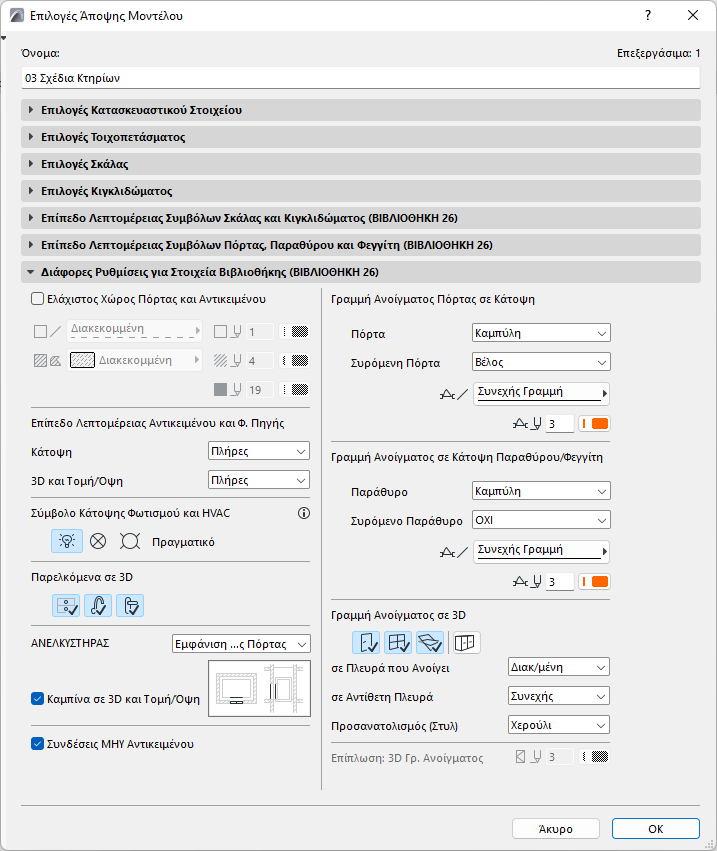Click orange pen color swatch for door line
Image resolution: width=717 pixels, height=851 pixels.
coord(594,423)
